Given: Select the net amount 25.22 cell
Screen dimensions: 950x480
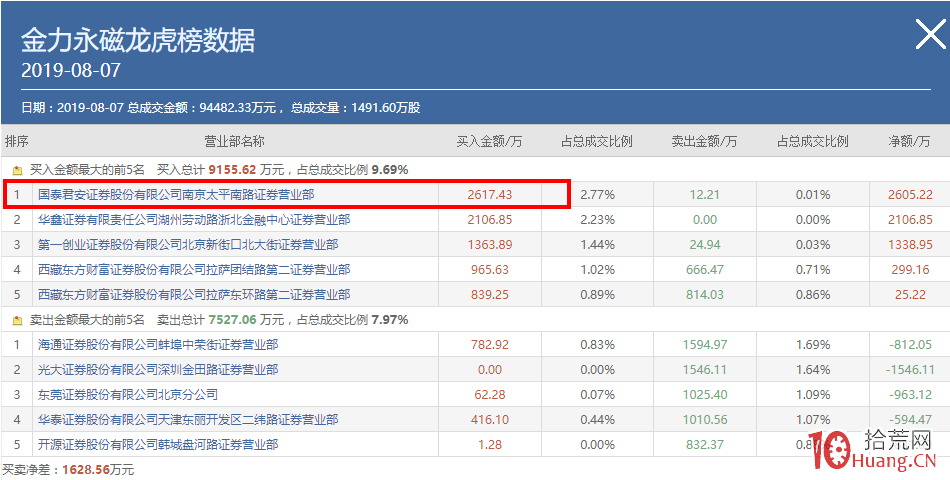Looking at the screenshot, I should (909, 295).
